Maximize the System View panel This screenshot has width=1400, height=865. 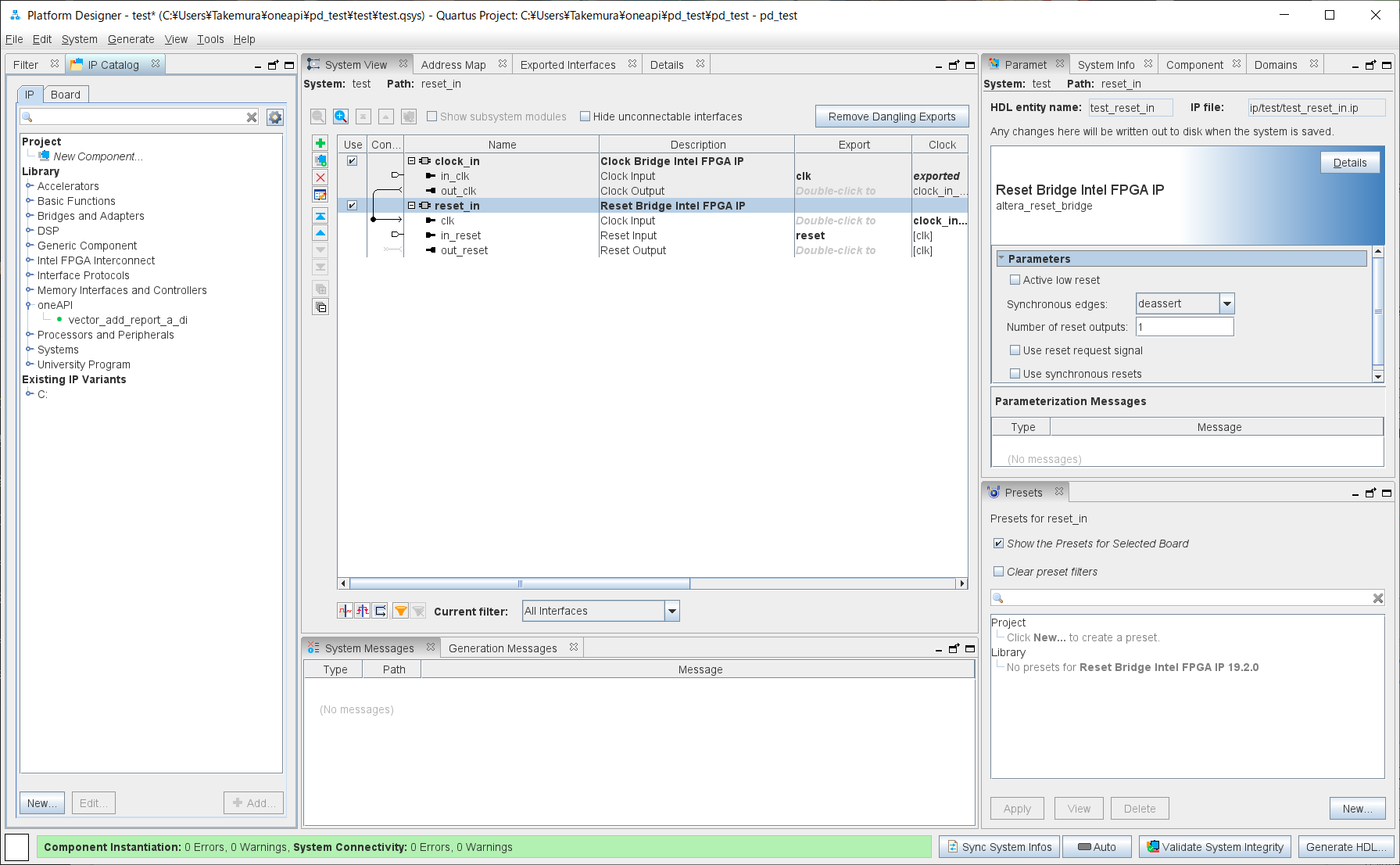click(970, 65)
